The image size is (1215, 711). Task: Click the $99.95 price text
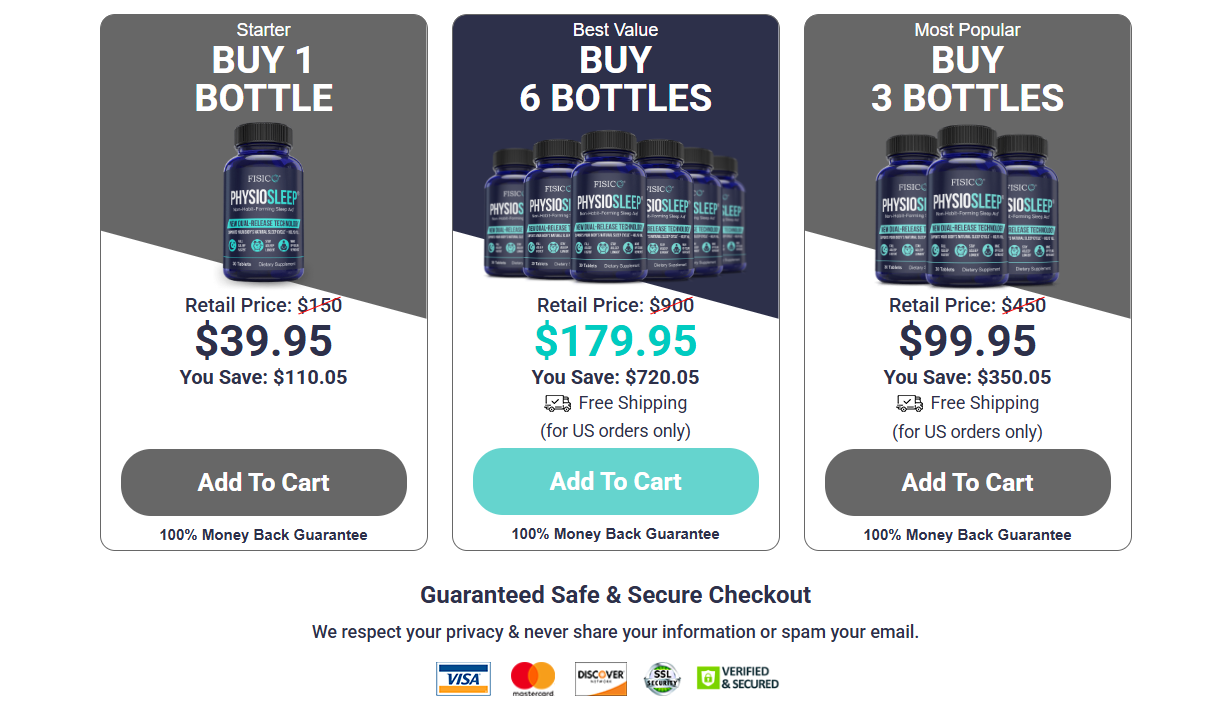click(968, 341)
